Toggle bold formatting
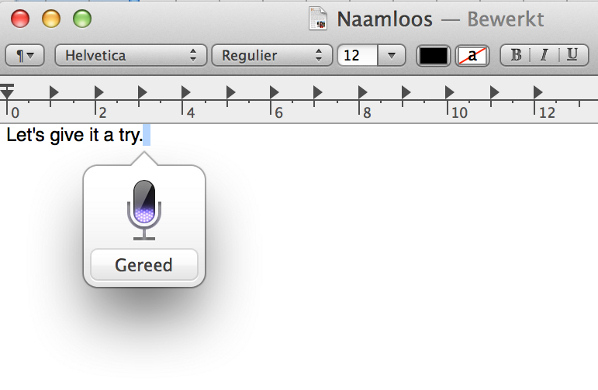This screenshot has height=390, width=598. (x=516, y=55)
